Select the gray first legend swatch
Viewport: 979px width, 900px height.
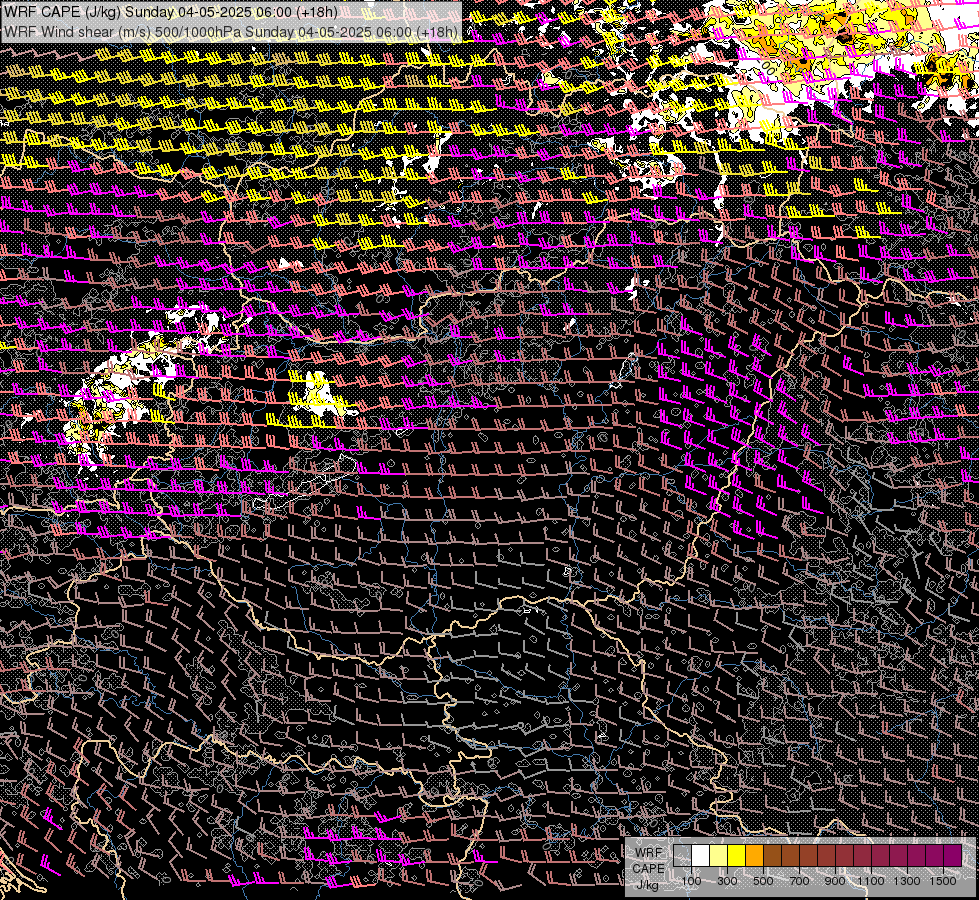point(682,855)
